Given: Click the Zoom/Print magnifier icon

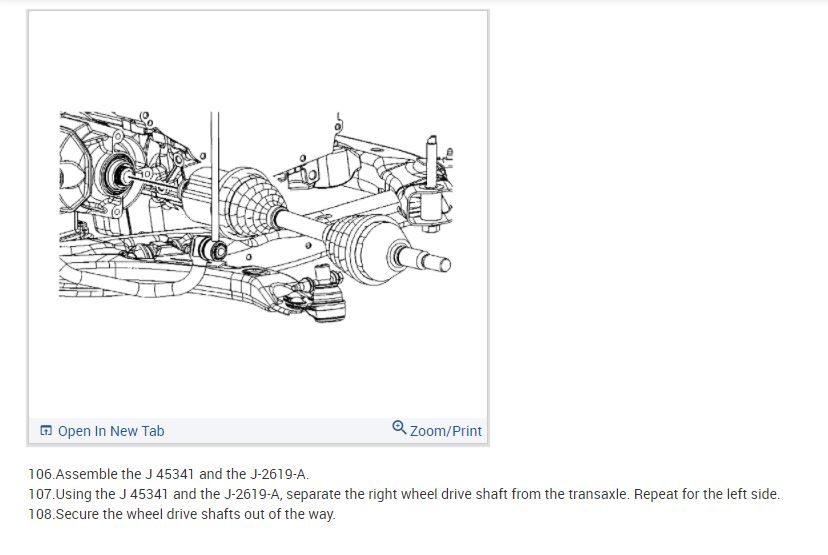Looking at the screenshot, I should click(399, 427).
